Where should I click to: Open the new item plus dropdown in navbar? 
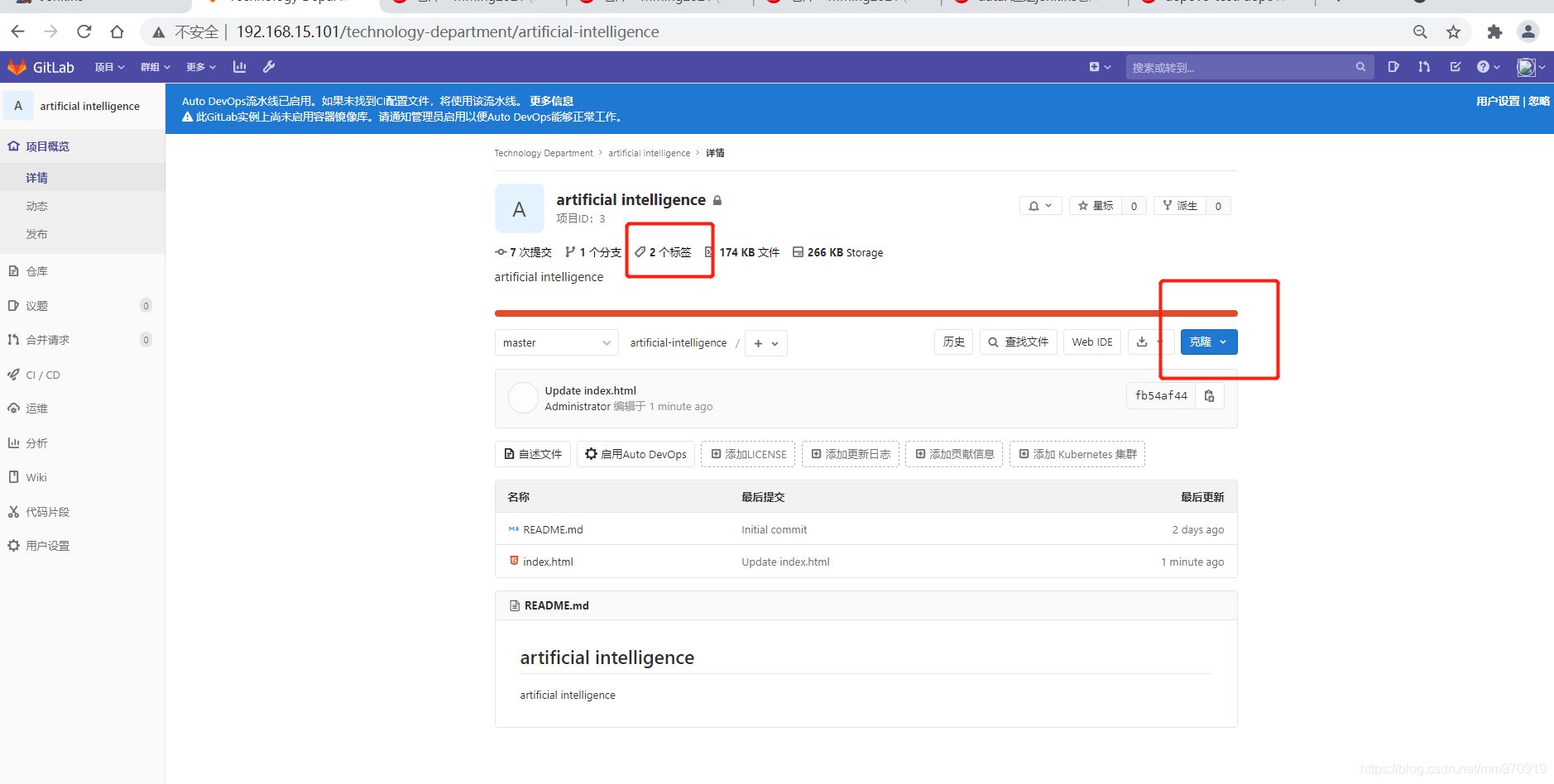(x=1100, y=67)
